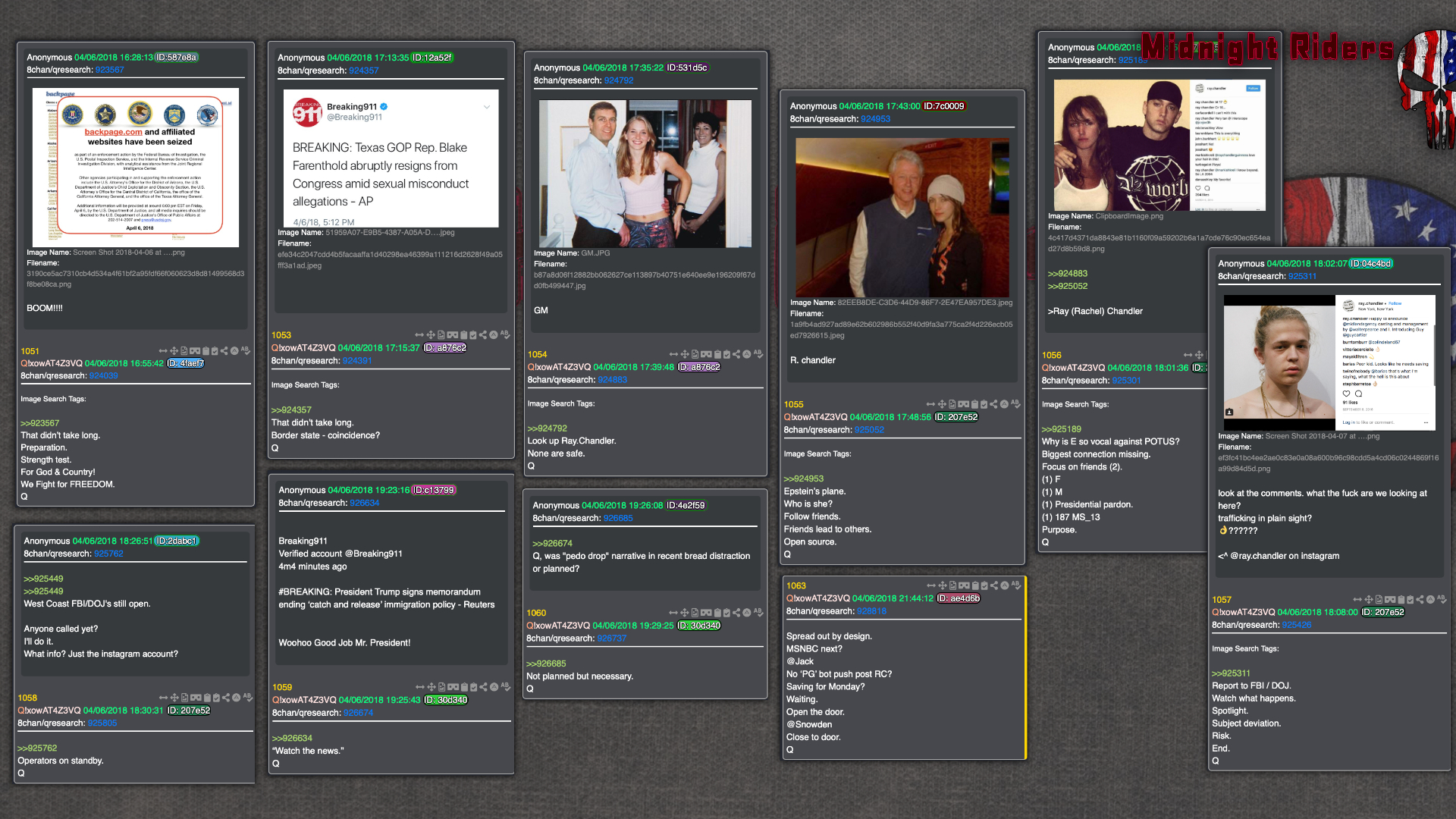Click the ID:12a52f badge
1456x819 pixels.
point(432,58)
